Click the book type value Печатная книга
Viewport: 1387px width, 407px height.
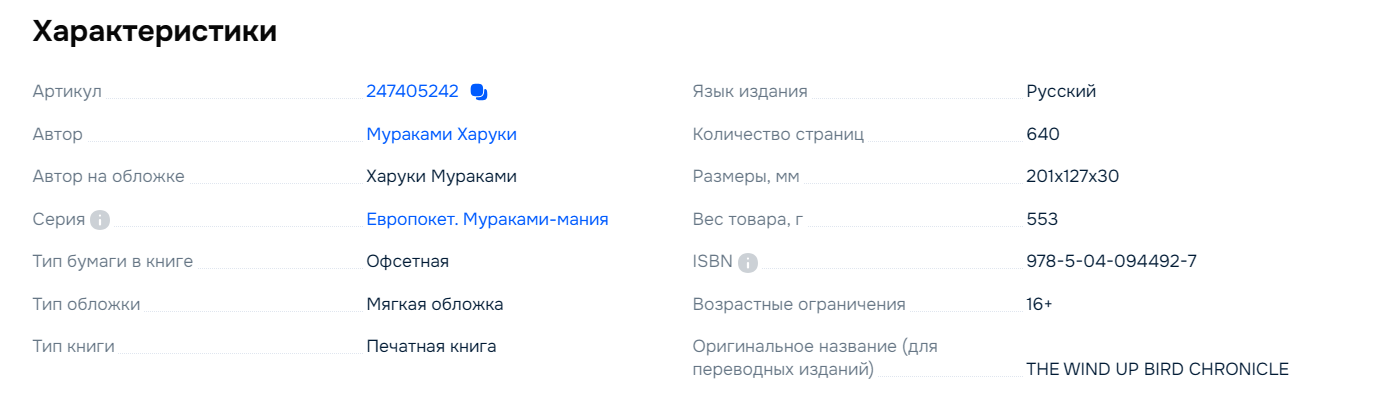point(431,347)
